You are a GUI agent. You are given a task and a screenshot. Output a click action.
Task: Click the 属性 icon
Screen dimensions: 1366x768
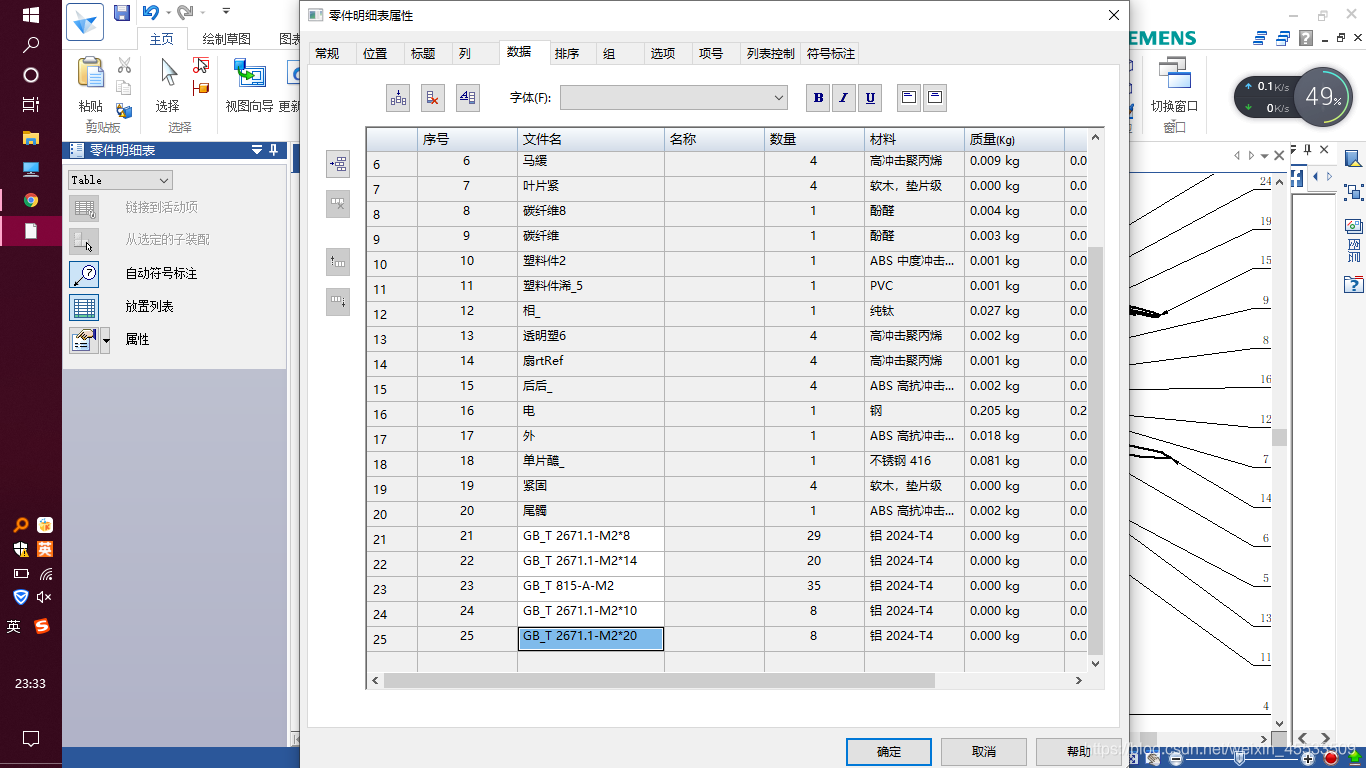click(x=83, y=340)
